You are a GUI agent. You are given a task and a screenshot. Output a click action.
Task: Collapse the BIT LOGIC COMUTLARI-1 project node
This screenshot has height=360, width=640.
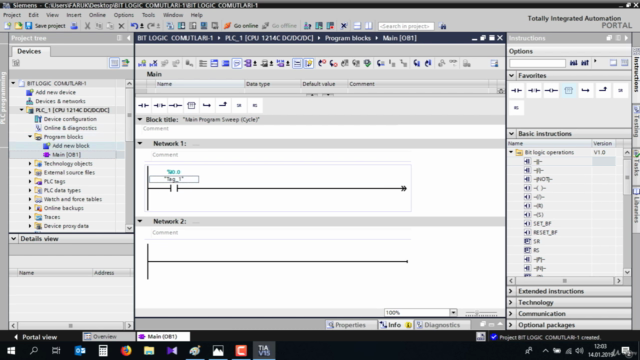click(13, 83)
